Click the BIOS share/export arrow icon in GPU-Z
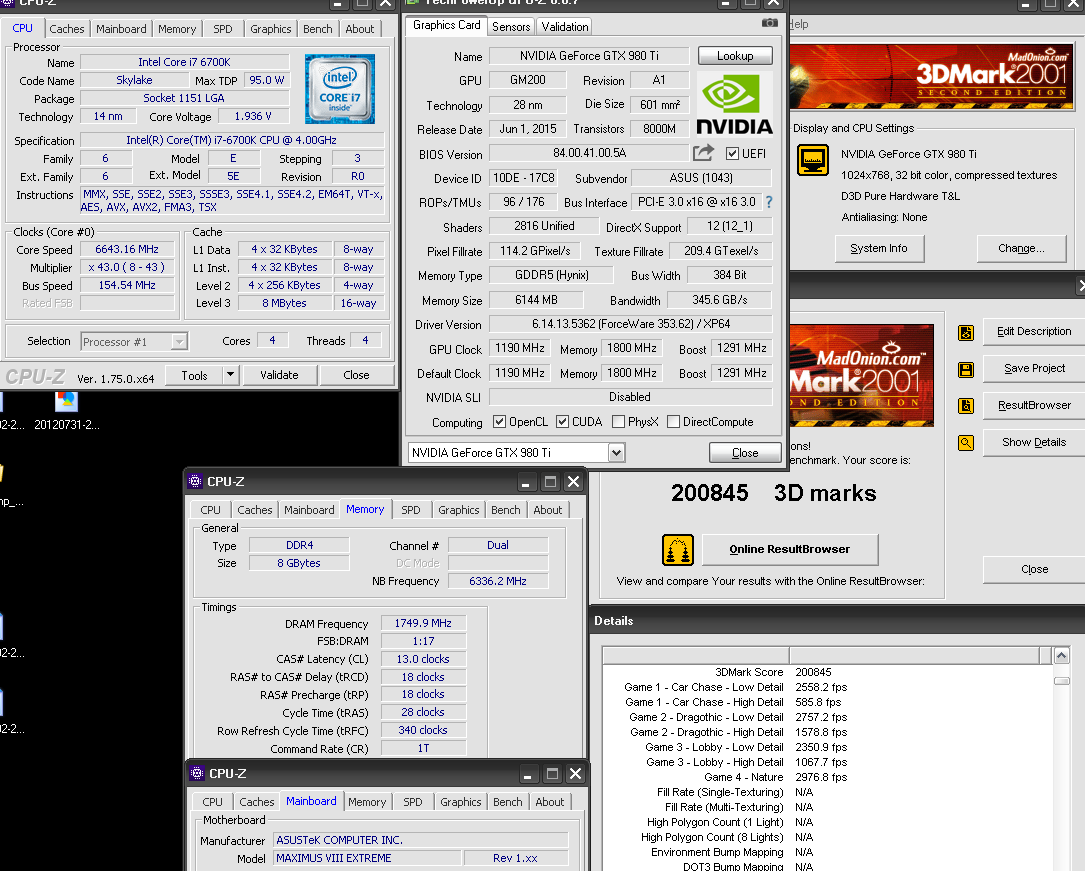This screenshot has width=1085, height=871. [704, 153]
